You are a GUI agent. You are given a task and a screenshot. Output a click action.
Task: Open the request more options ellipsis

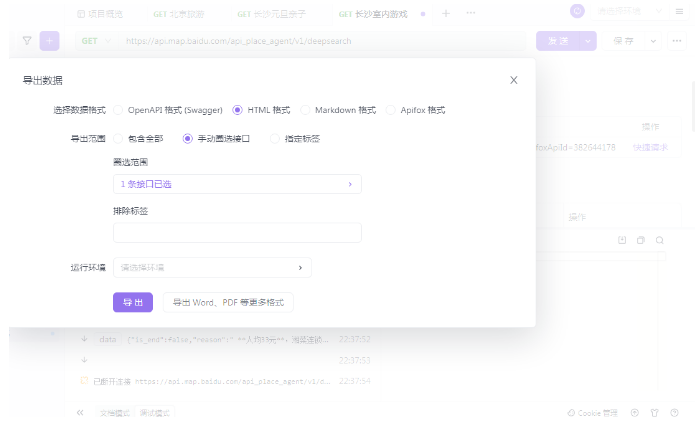tap(677, 41)
